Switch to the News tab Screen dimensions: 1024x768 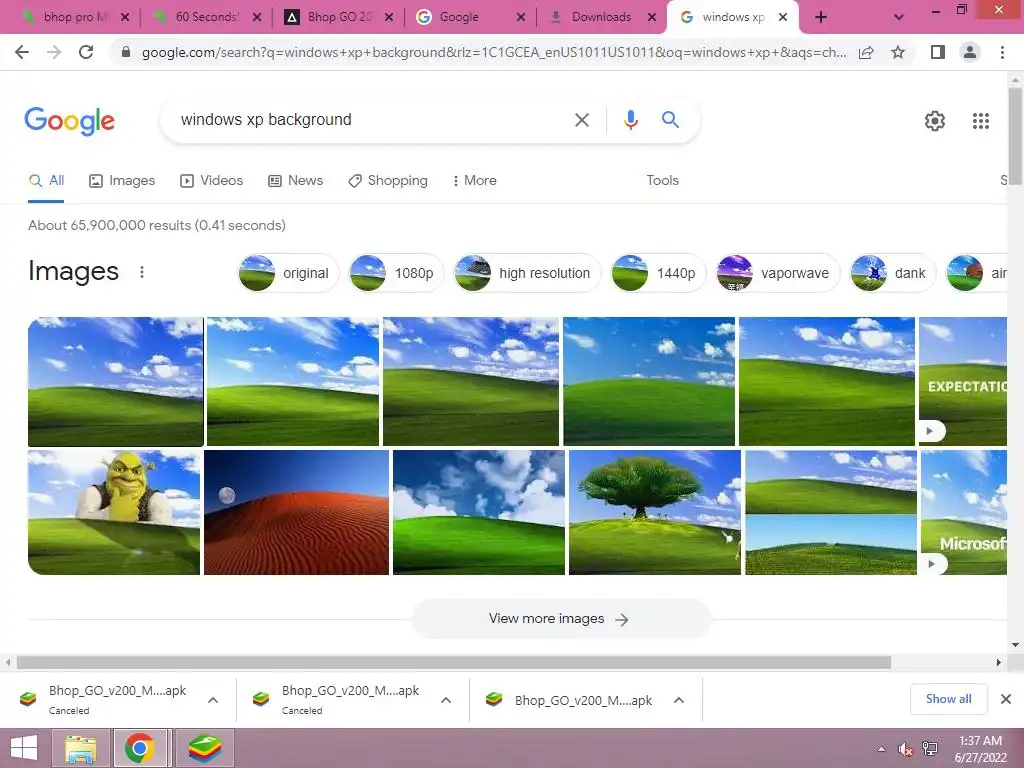[x=296, y=180]
